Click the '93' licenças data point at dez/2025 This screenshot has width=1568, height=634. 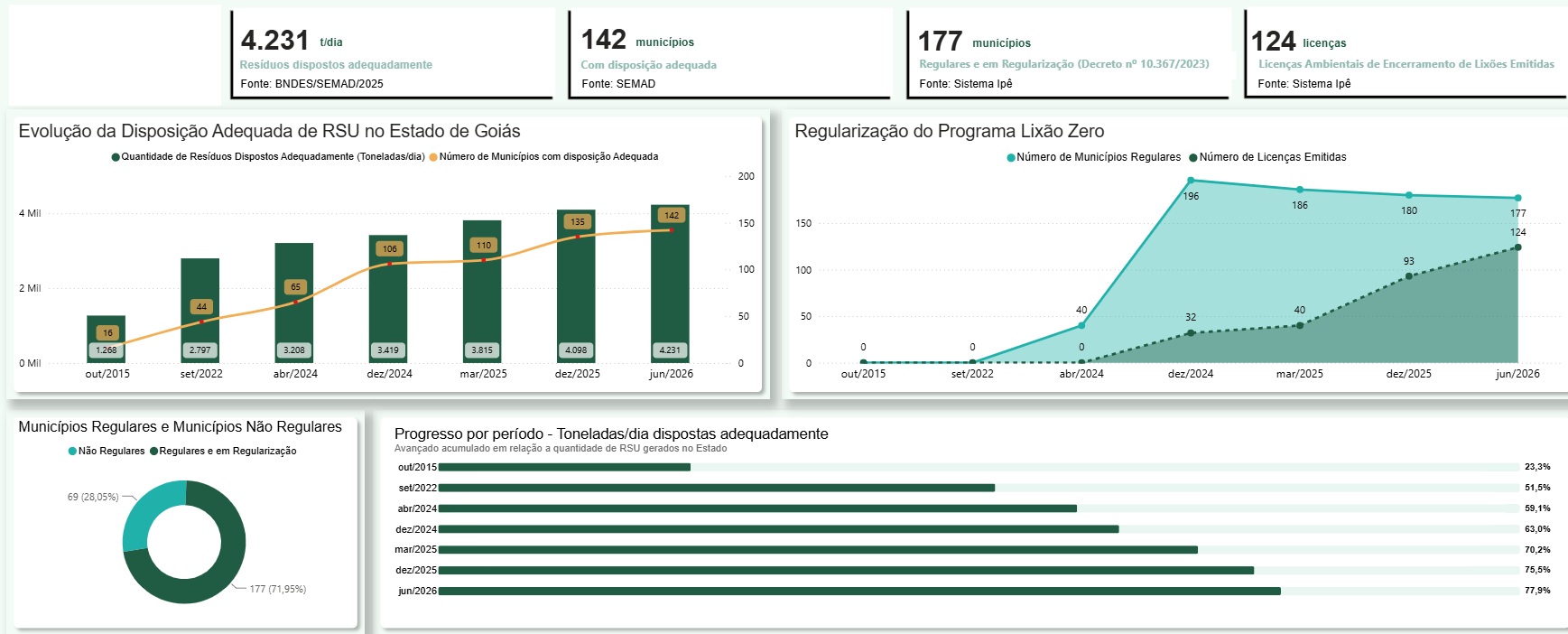click(1409, 276)
